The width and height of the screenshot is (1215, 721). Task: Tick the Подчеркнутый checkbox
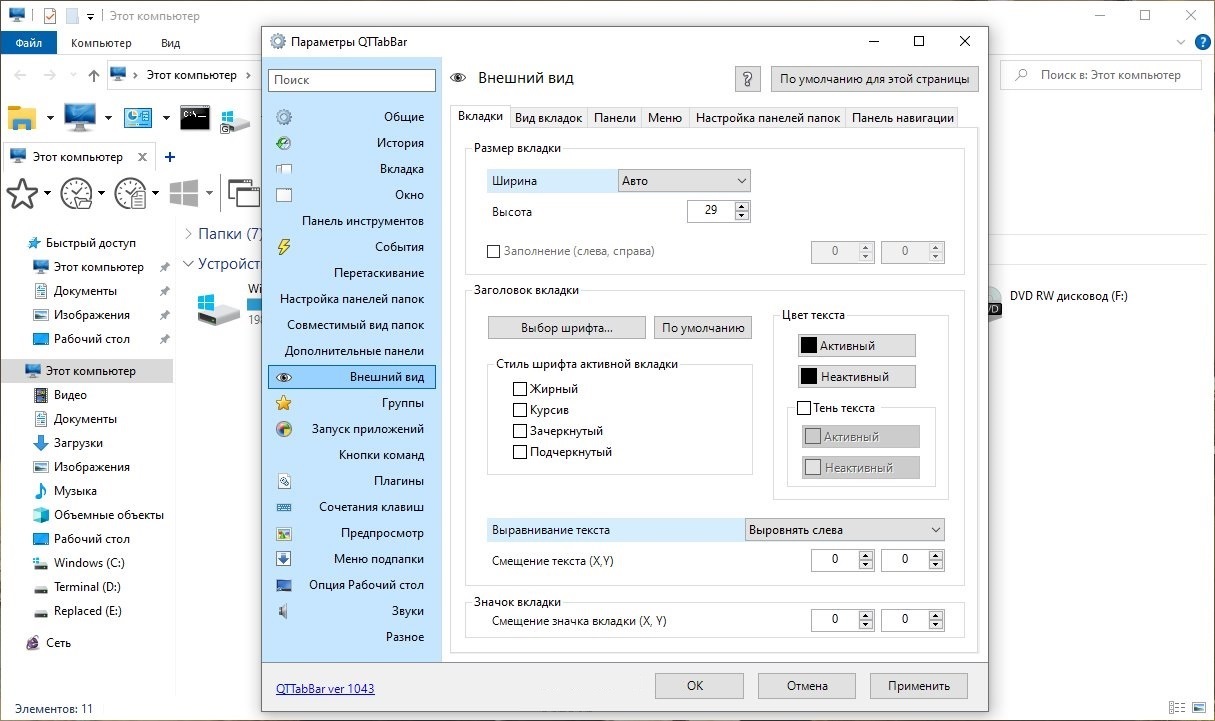click(520, 452)
